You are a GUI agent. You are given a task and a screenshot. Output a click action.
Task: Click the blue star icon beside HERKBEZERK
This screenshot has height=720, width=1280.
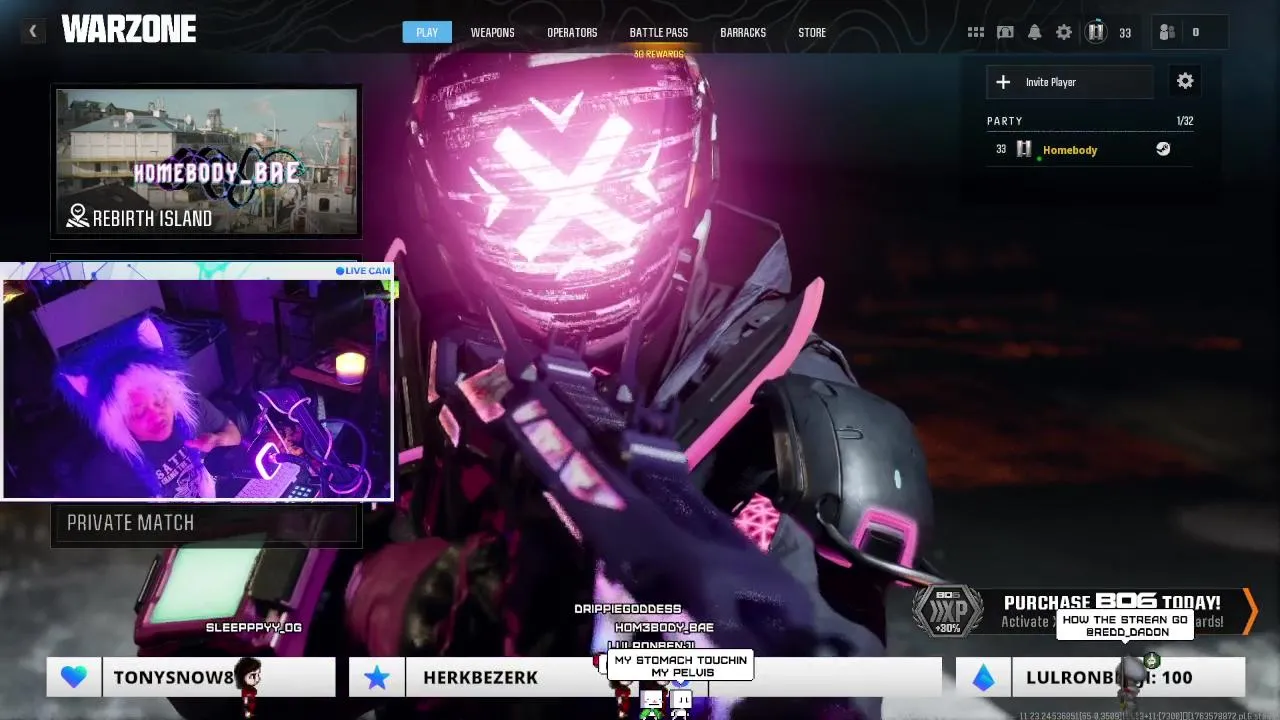(x=376, y=678)
